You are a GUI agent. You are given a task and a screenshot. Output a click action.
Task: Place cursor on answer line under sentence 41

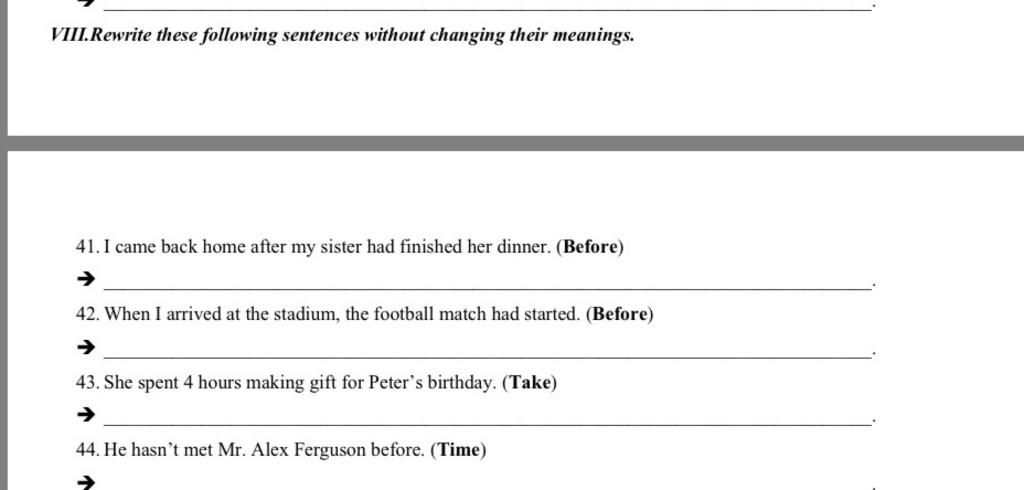pos(487,287)
